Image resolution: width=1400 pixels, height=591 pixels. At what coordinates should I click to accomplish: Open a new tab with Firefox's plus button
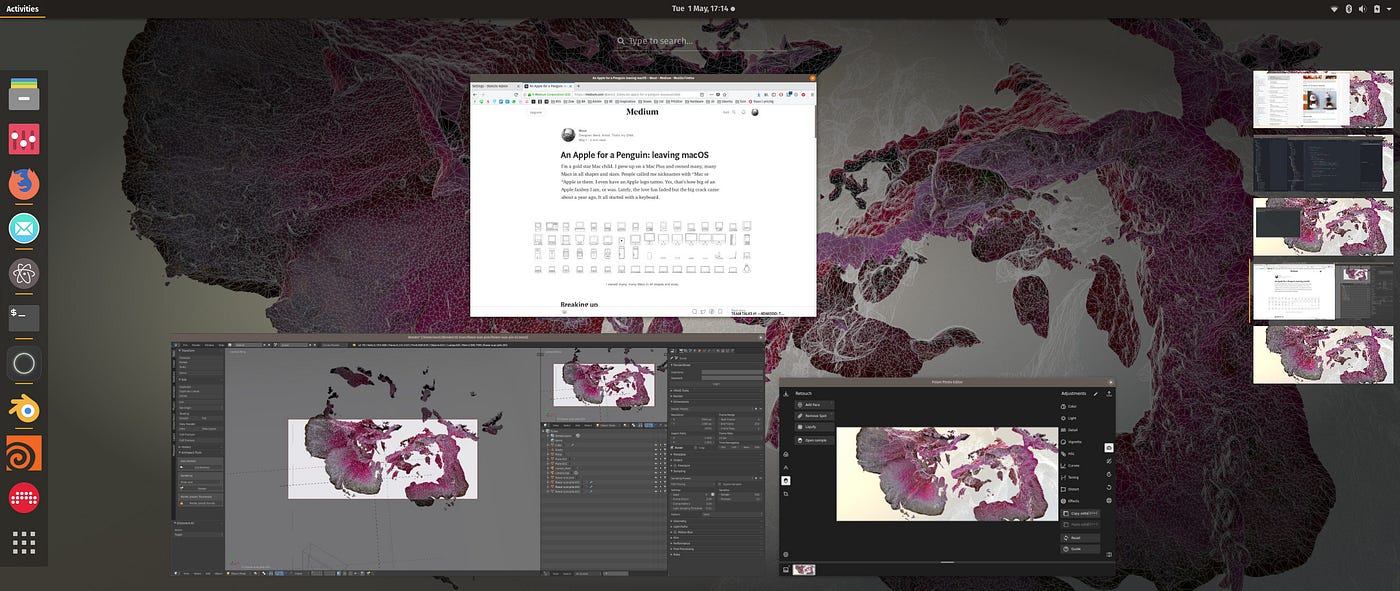coord(578,86)
